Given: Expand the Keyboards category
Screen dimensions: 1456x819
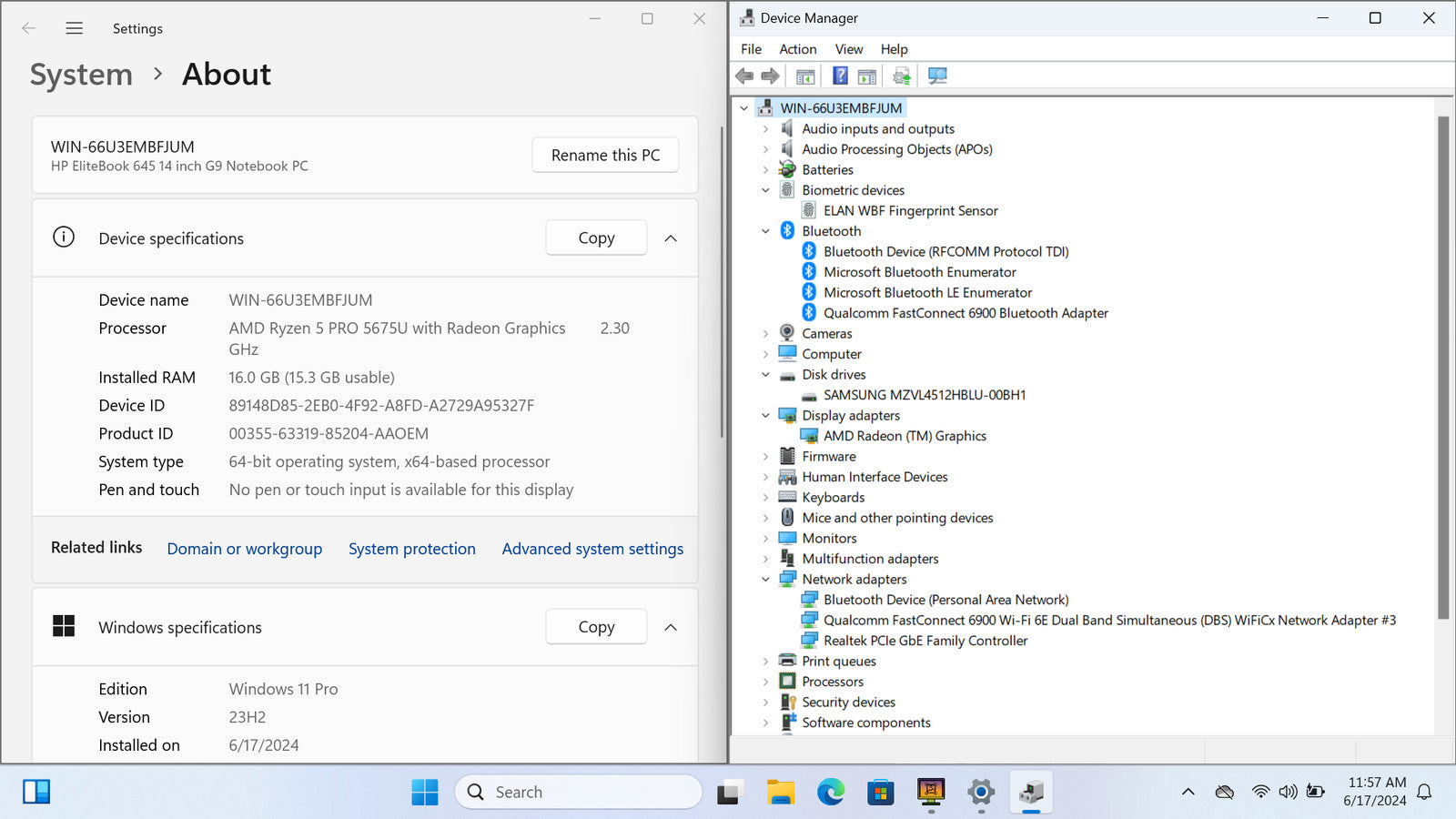Looking at the screenshot, I should 765,498.
